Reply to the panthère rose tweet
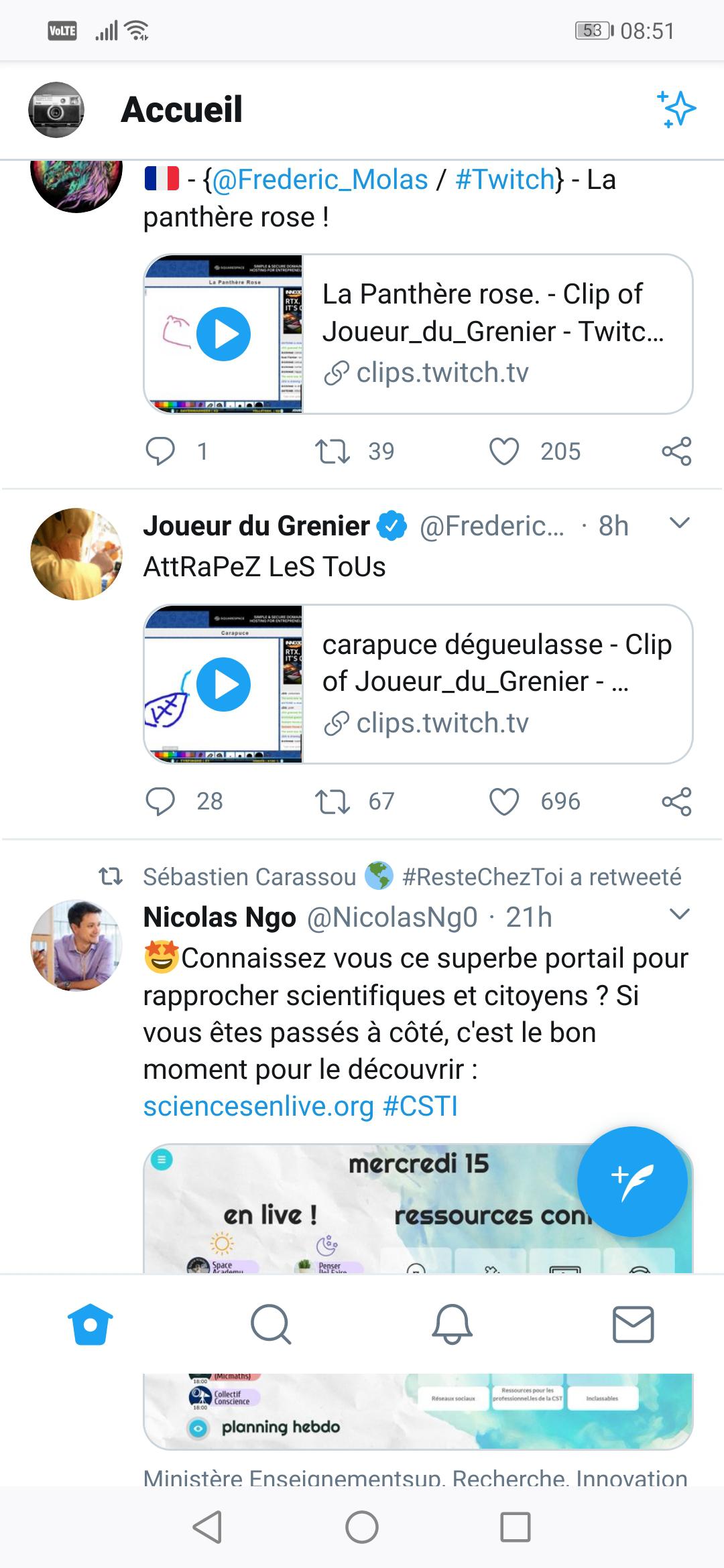Image resolution: width=724 pixels, height=1568 pixels. pos(160,452)
